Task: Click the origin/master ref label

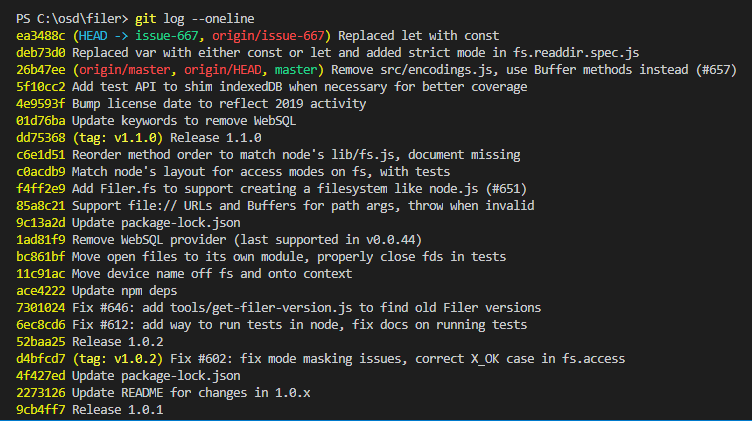Action: 124,69
